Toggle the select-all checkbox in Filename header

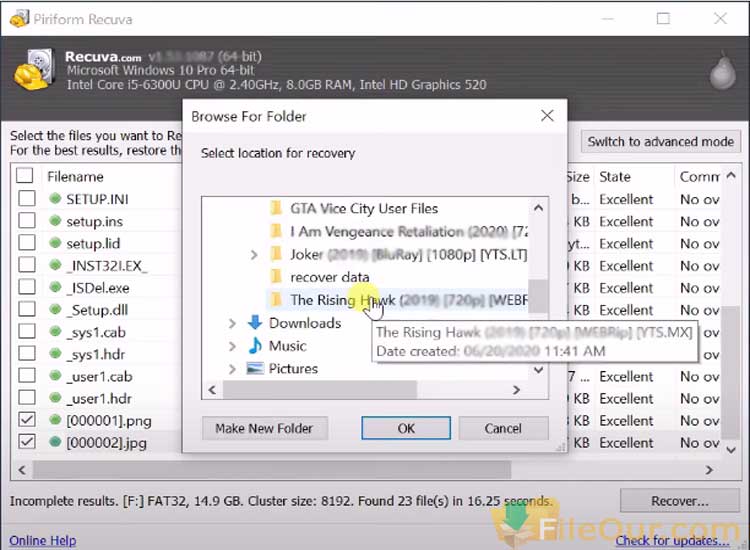coord(27,177)
